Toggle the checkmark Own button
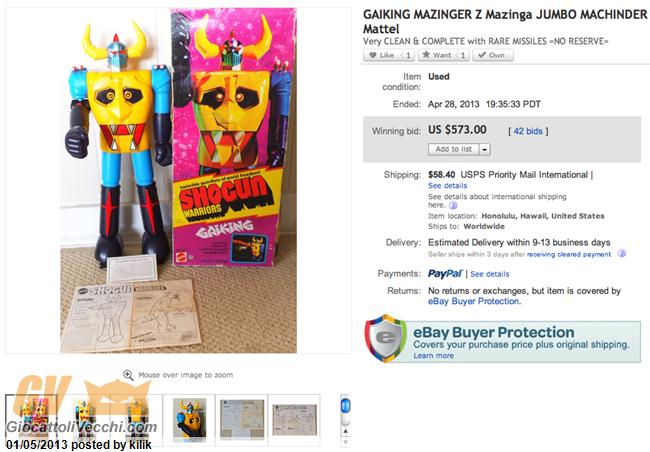The width and height of the screenshot is (650, 452). tap(493, 55)
